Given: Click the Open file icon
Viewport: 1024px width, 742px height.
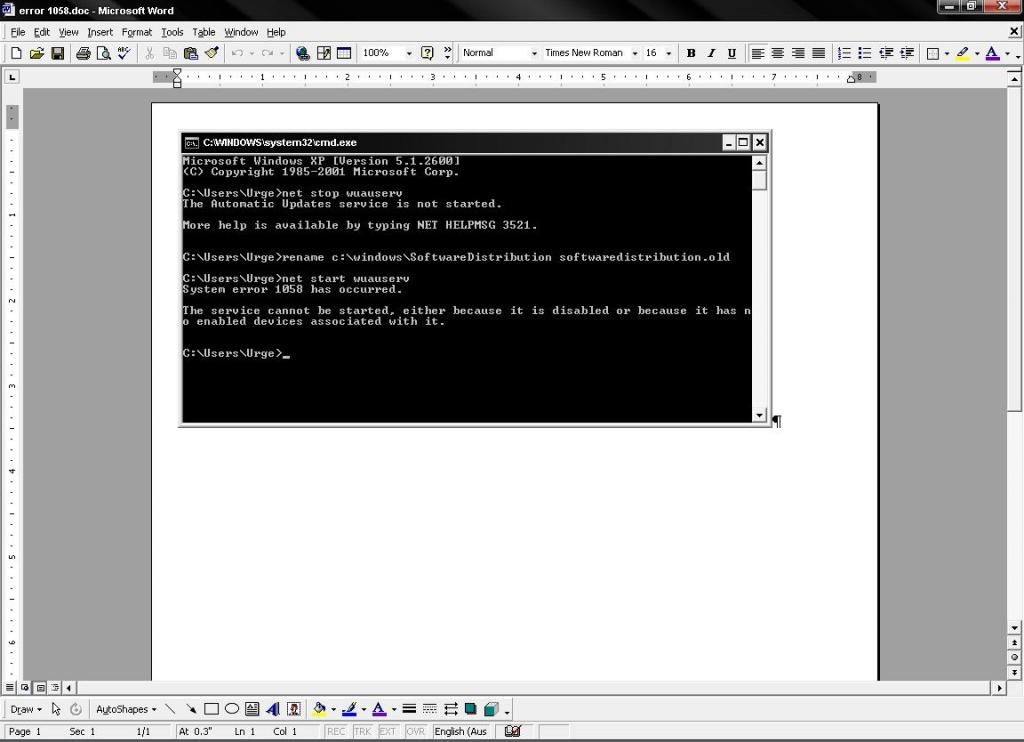Looking at the screenshot, I should coord(37,54).
